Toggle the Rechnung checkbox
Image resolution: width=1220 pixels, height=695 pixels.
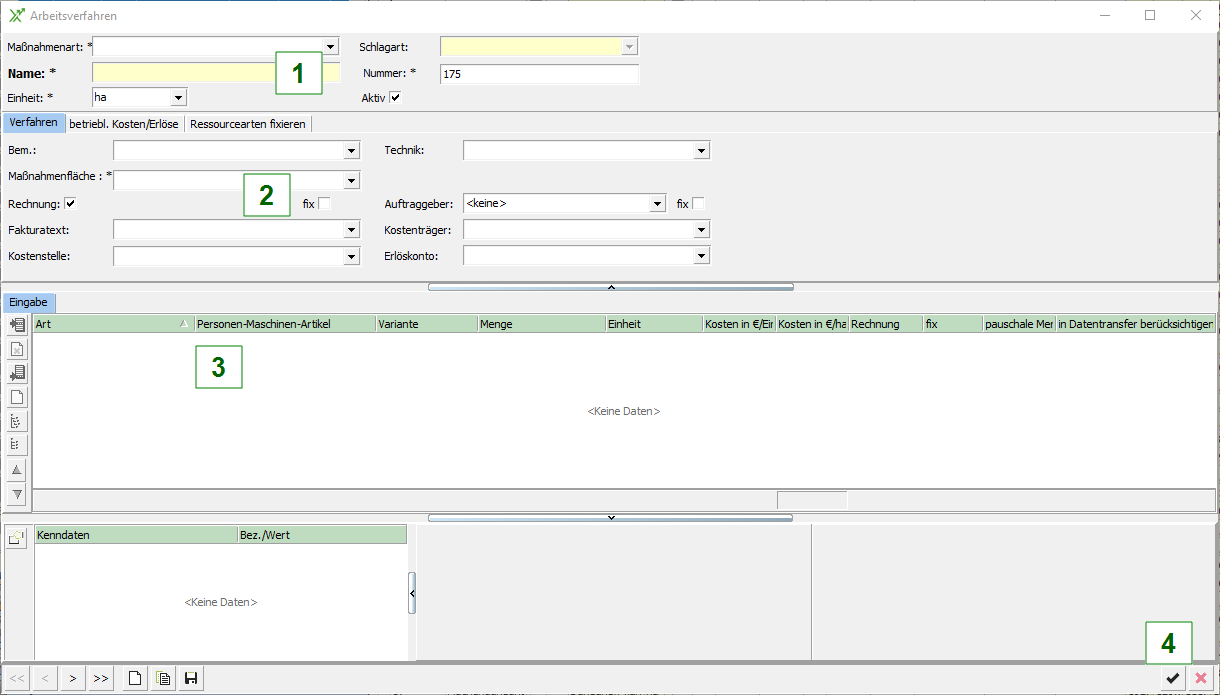[70, 204]
